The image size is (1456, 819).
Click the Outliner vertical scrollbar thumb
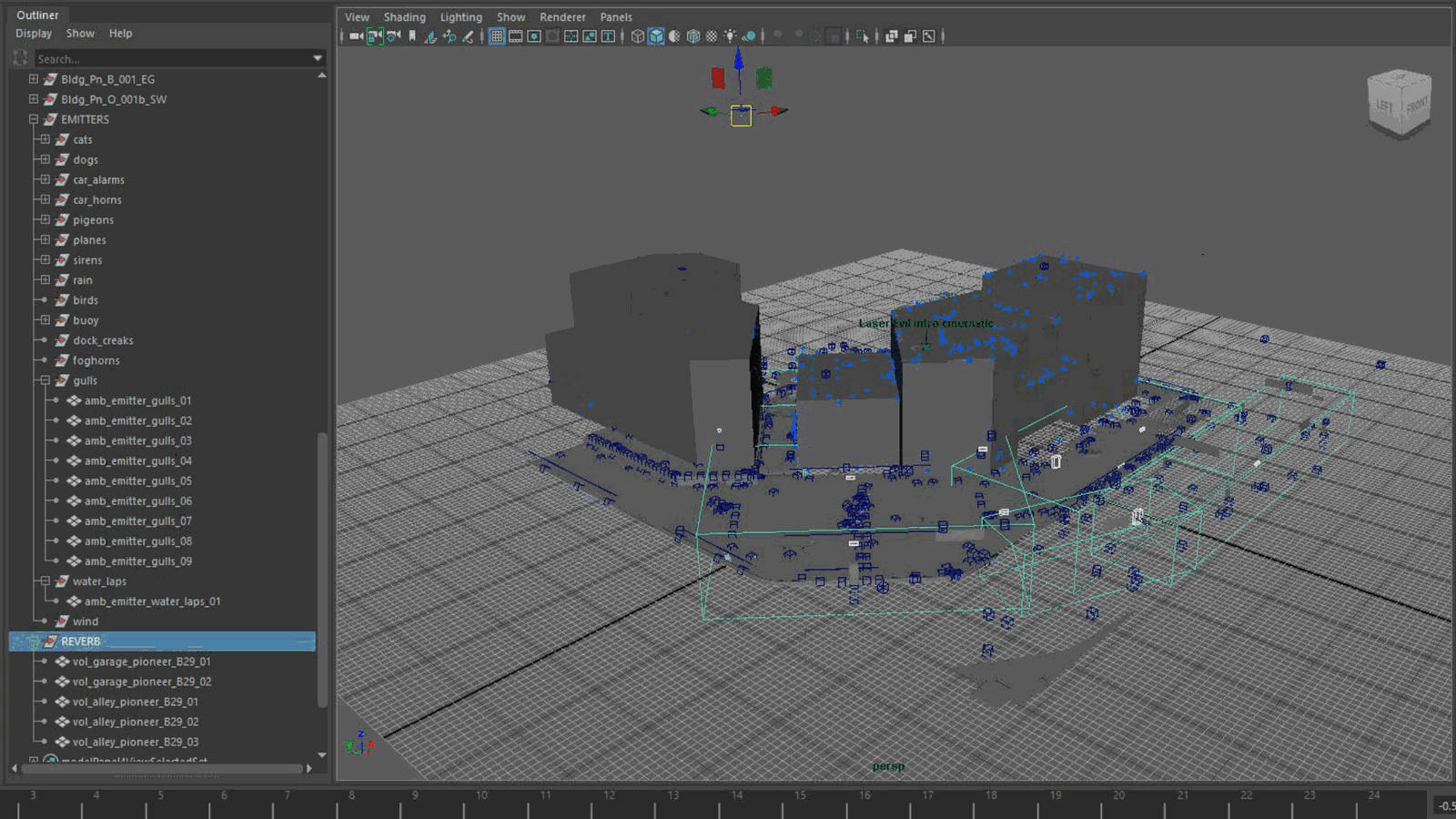322,569
